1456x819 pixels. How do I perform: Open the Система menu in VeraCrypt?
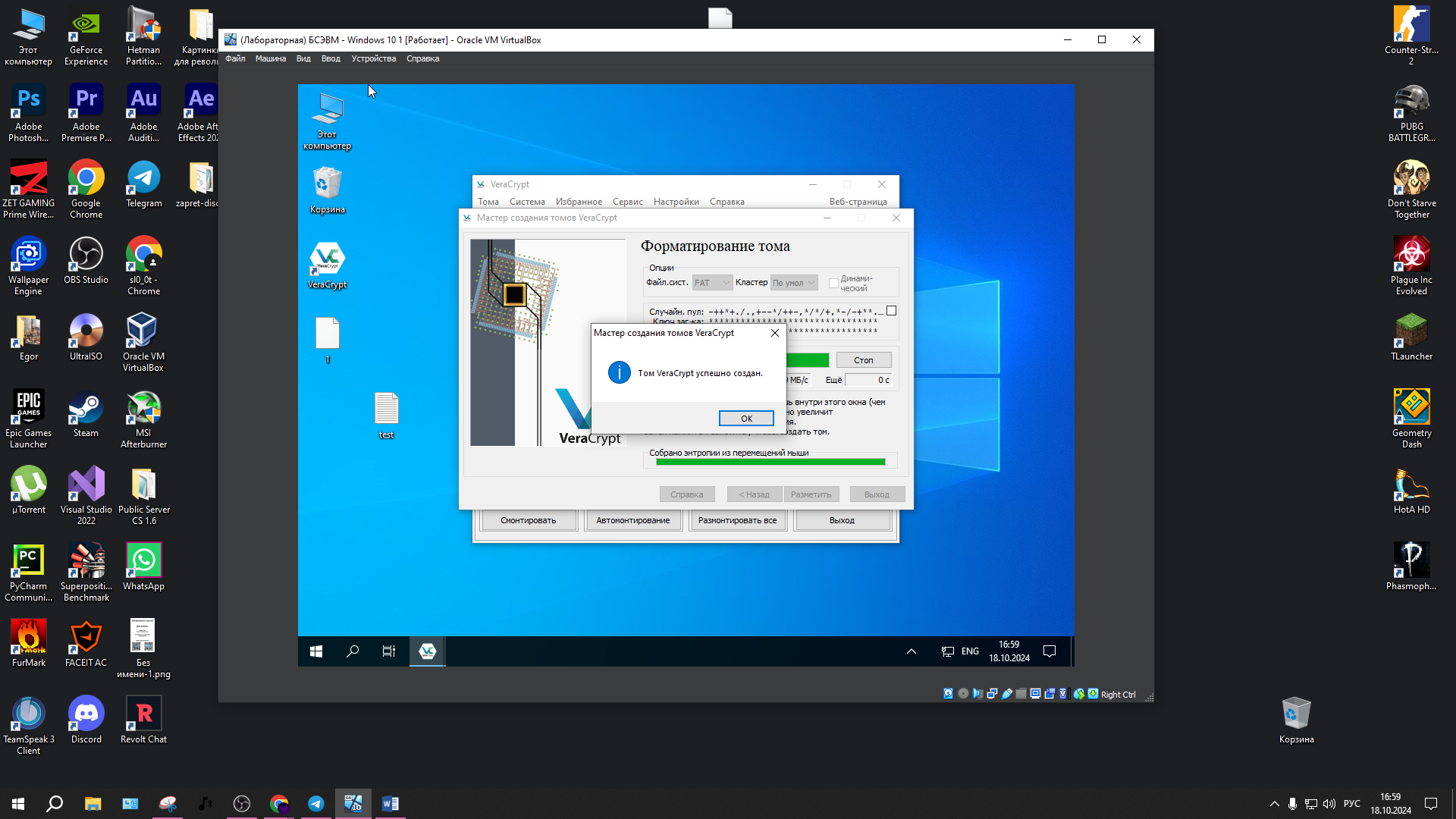click(527, 202)
